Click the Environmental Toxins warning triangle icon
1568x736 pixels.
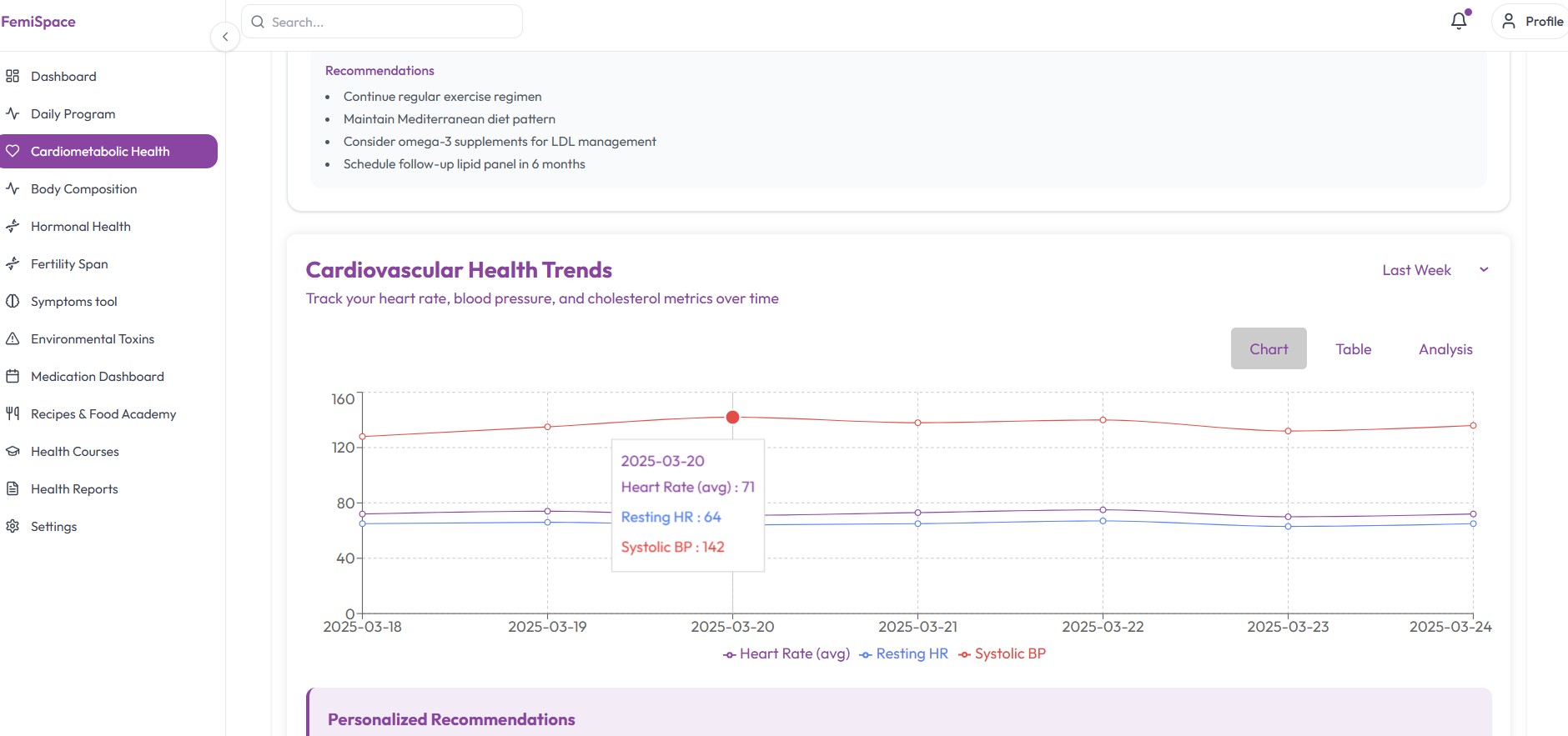pyautogui.click(x=13, y=338)
